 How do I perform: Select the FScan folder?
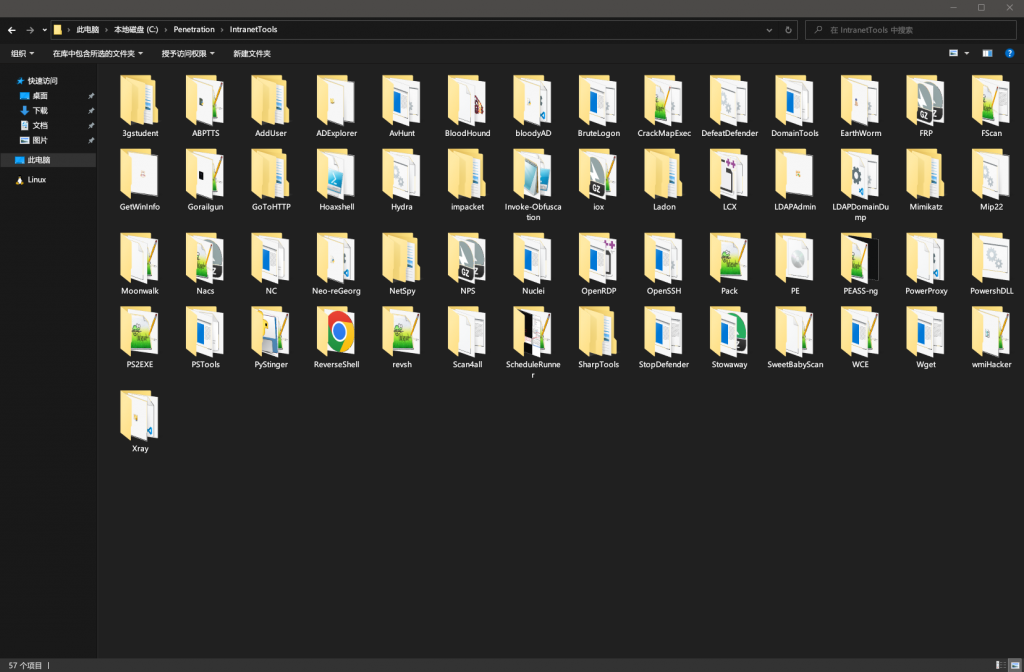(991, 106)
